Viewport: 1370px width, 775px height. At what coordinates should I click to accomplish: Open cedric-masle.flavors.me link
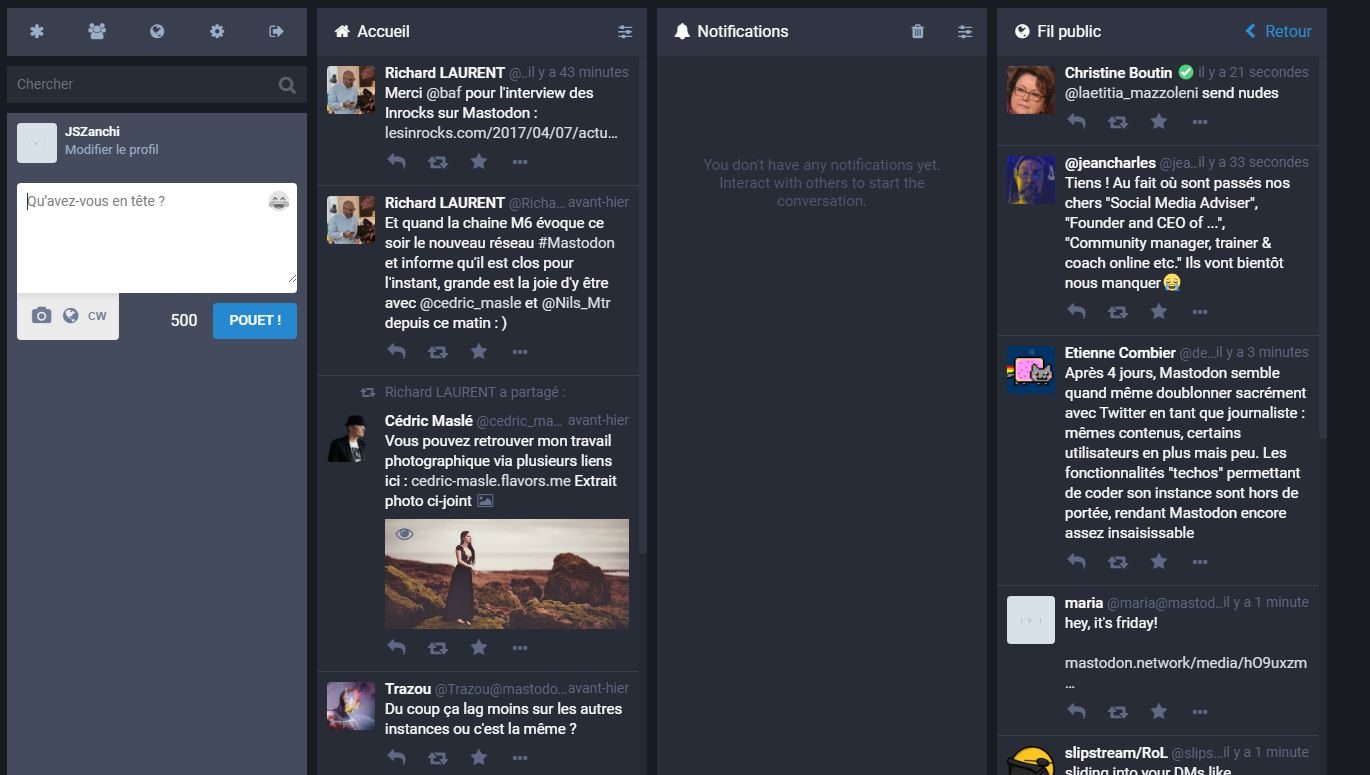[x=491, y=481]
